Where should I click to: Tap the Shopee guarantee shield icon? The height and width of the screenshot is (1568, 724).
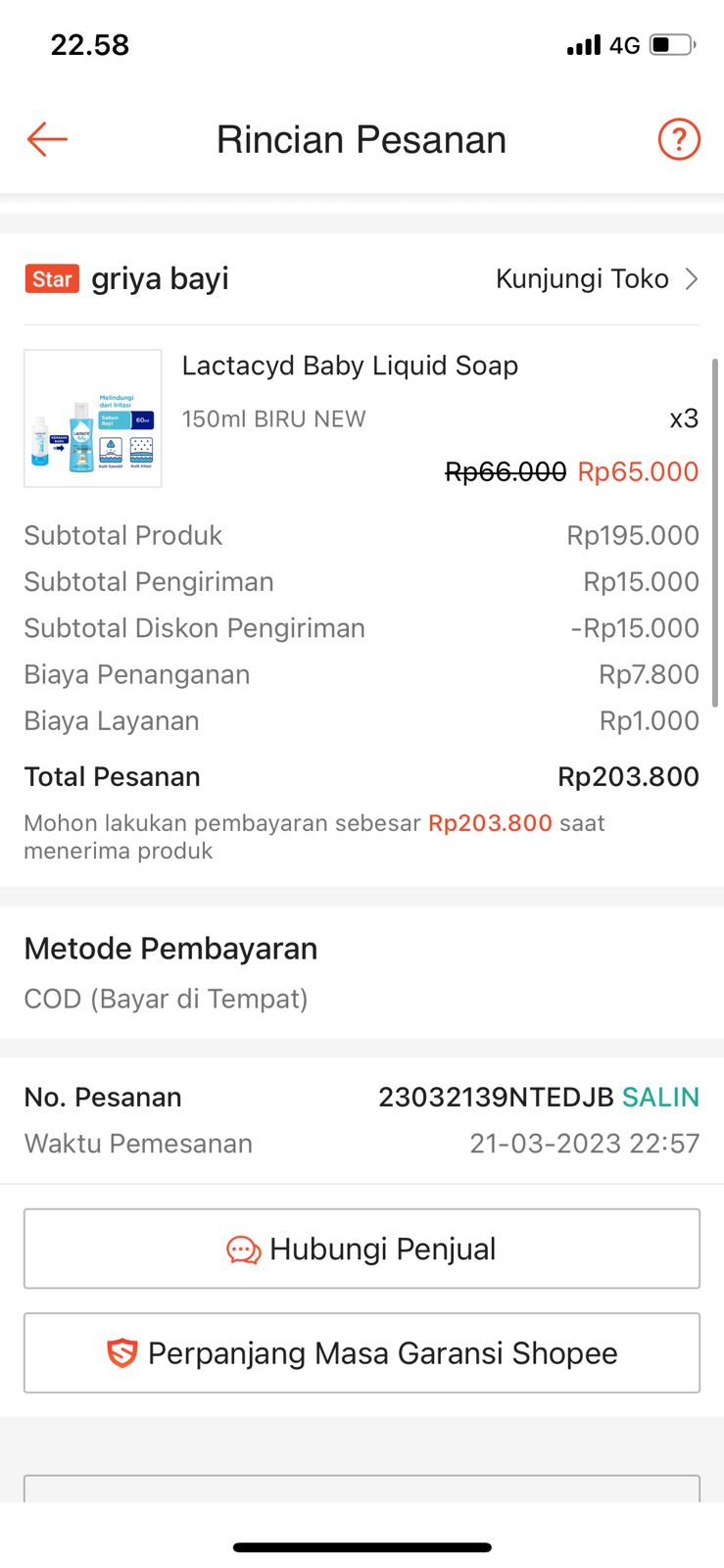coord(122,1353)
